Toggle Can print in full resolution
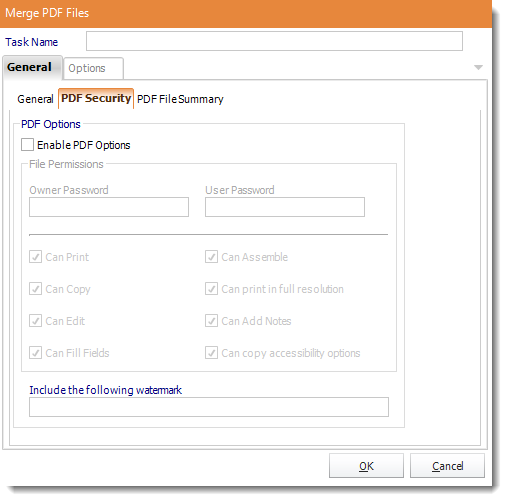This screenshot has width=507, height=501. pyautogui.click(x=211, y=289)
